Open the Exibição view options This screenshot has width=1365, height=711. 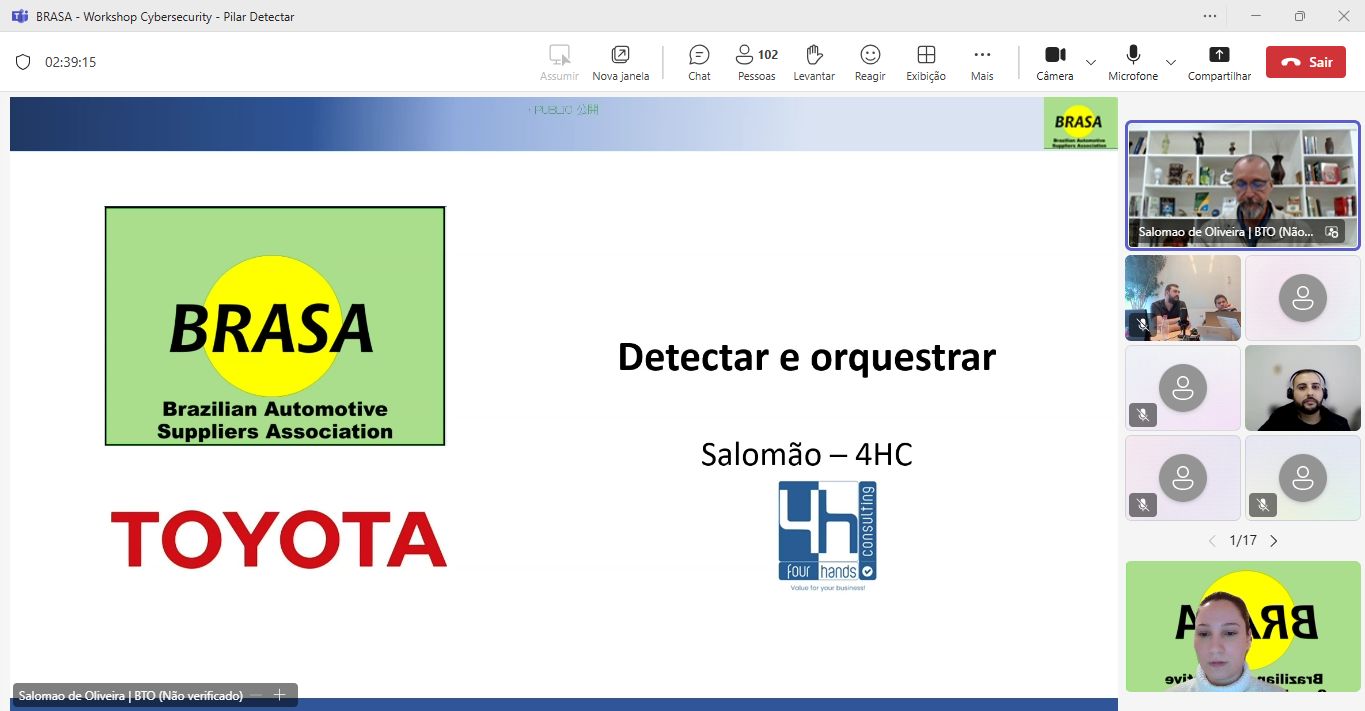(926, 62)
